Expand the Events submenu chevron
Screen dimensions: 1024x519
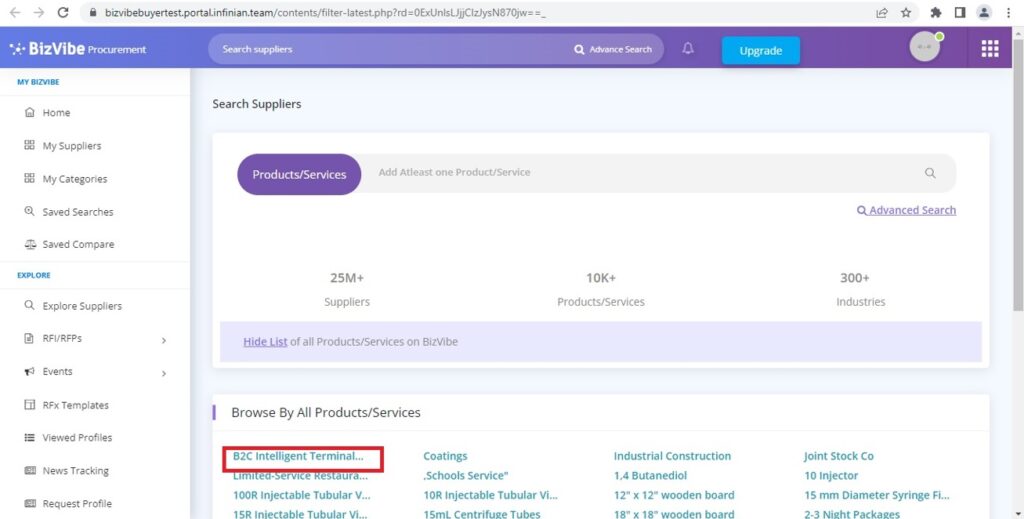(164, 373)
